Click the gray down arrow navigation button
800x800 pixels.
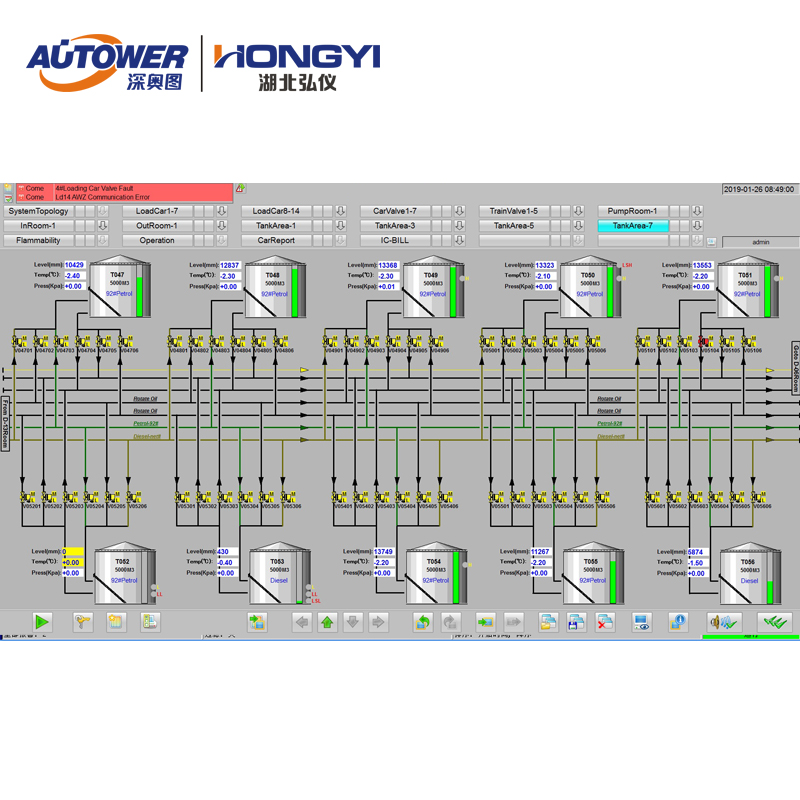(x=353, y=622)
